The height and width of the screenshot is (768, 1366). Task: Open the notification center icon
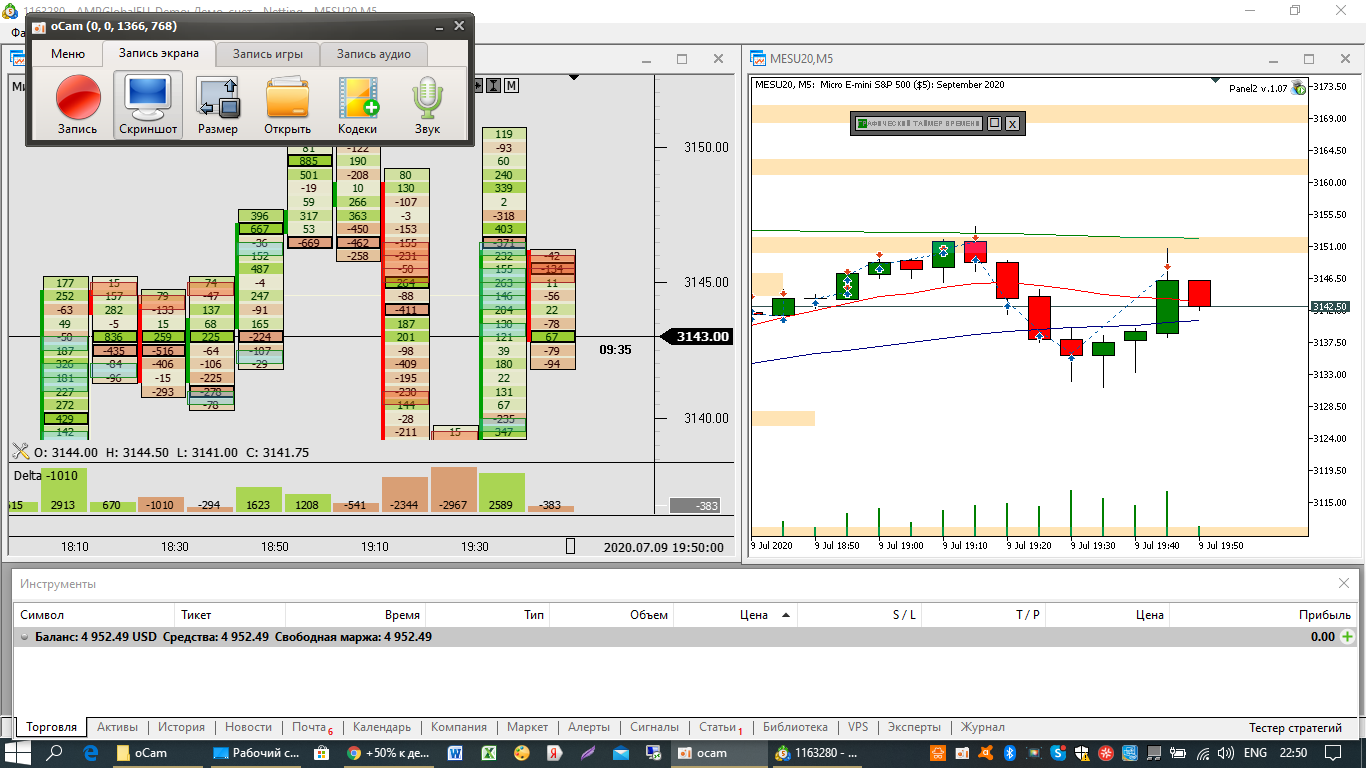tap(1333, 752)
